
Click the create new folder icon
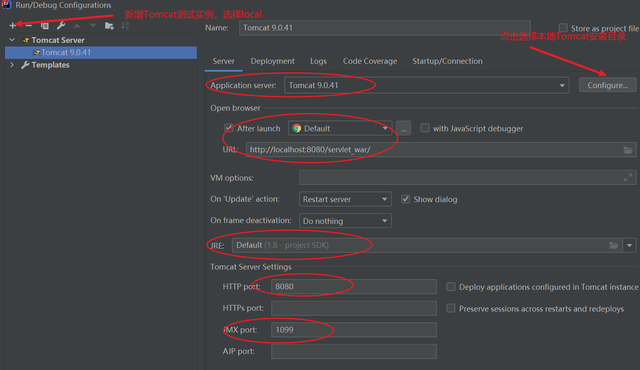click(x=109, y=26)
